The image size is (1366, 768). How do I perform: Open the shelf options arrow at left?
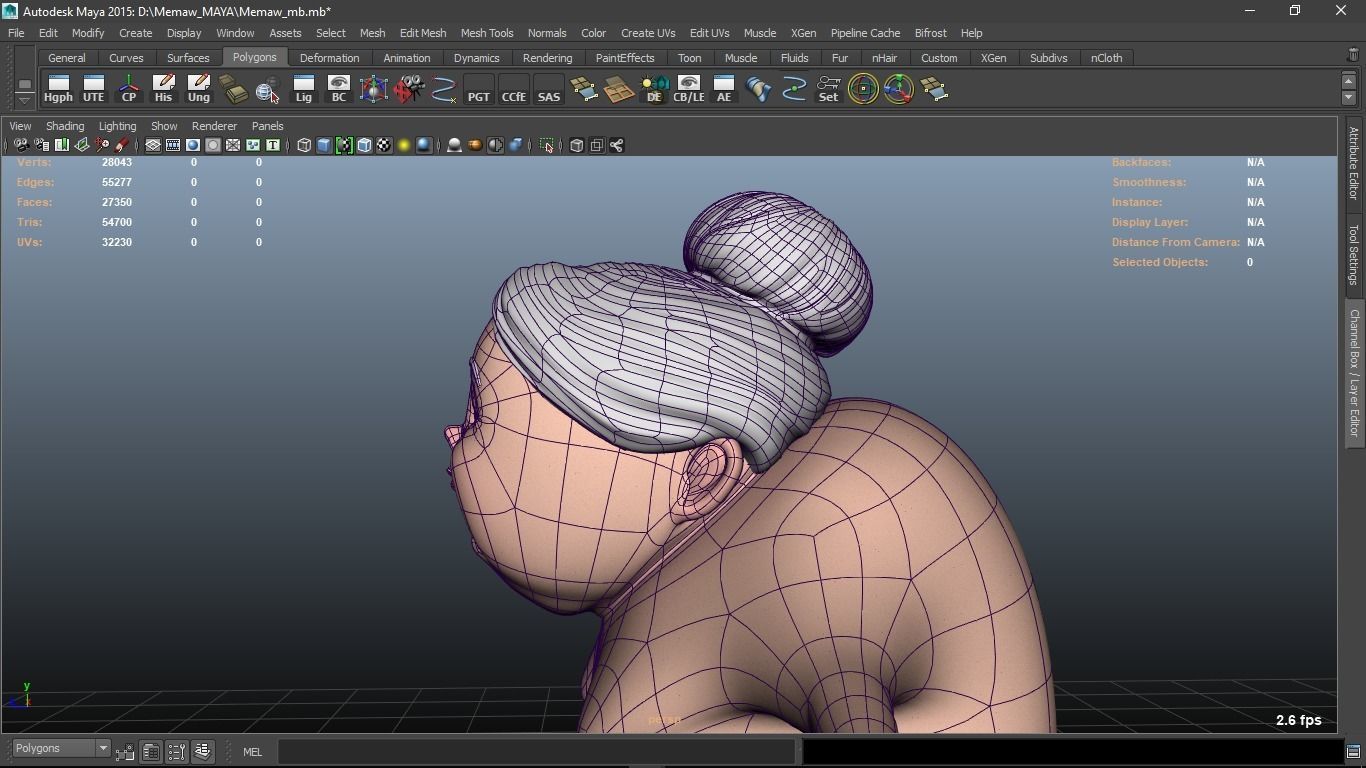(24, 99)
